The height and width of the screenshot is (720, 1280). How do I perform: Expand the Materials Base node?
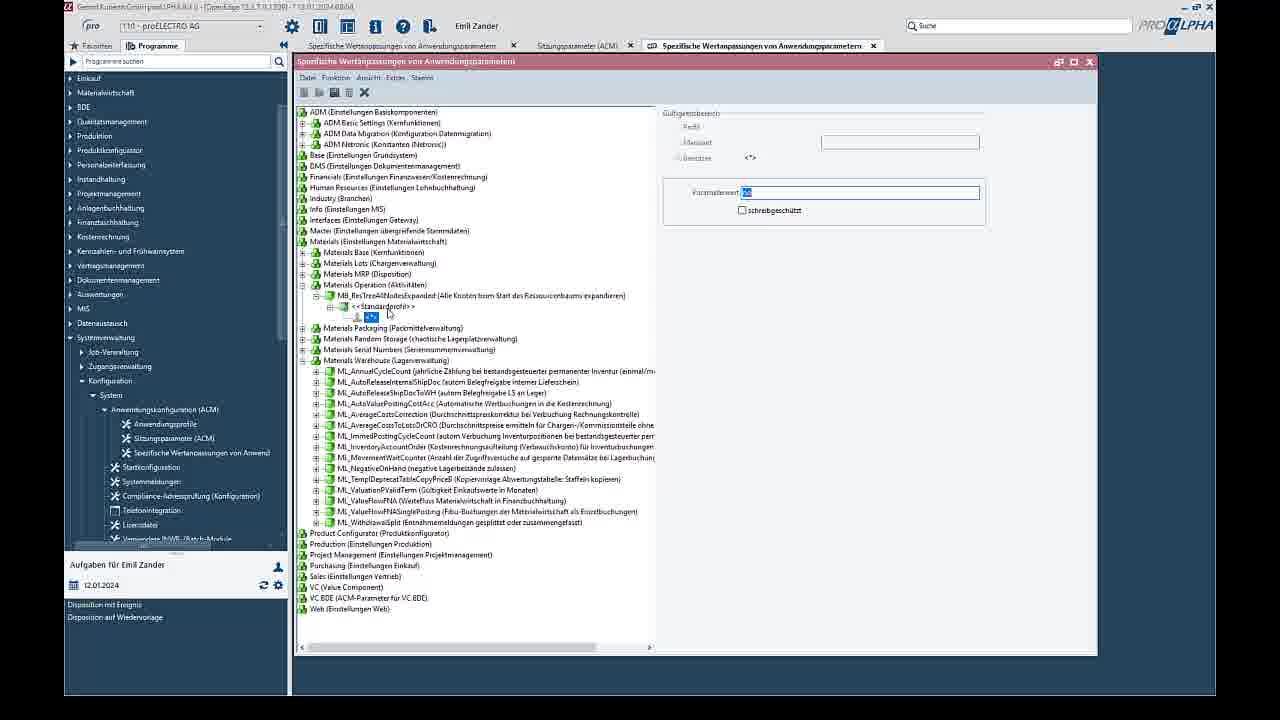click(x=302, y=253)
